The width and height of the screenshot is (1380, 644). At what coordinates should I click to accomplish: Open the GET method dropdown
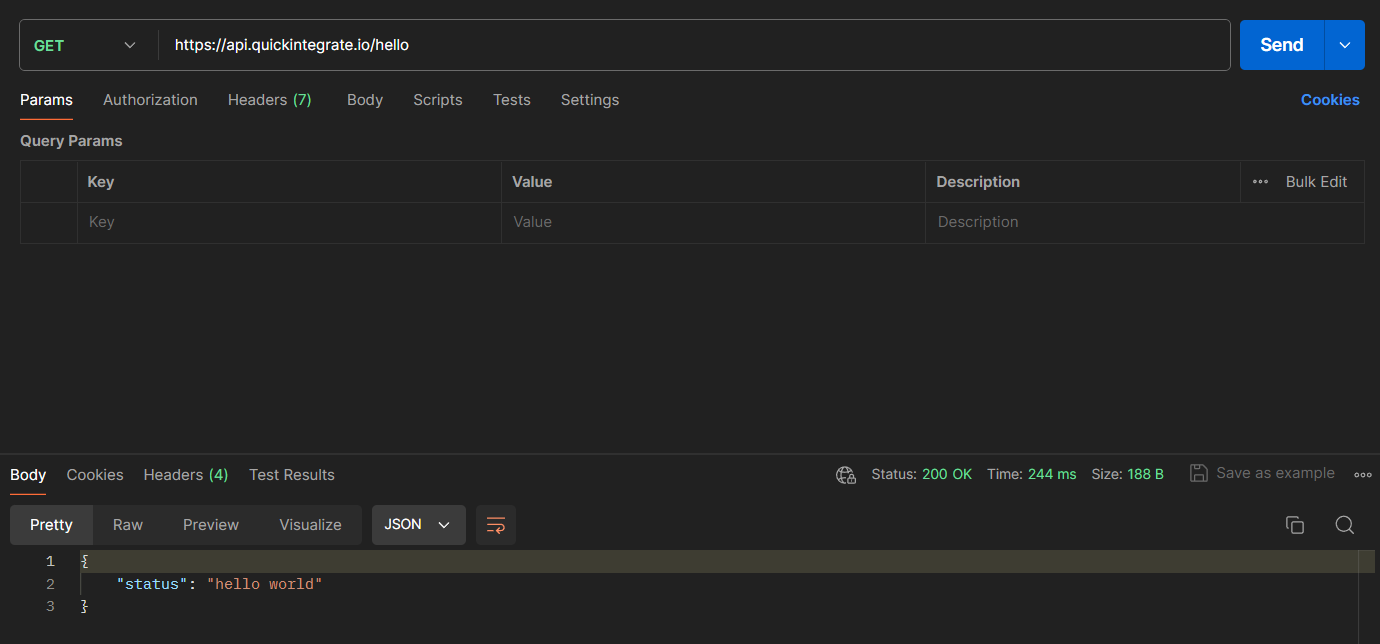[x=85, y=45]
